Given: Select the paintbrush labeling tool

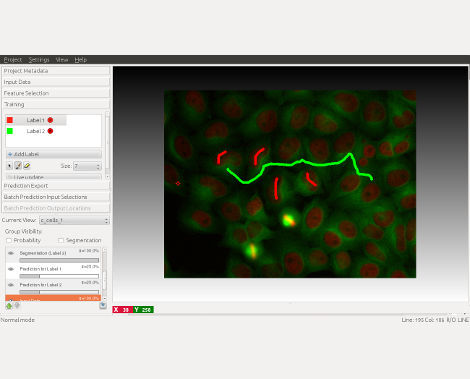Looking at the screenshot, I should (x=18, y=165).
